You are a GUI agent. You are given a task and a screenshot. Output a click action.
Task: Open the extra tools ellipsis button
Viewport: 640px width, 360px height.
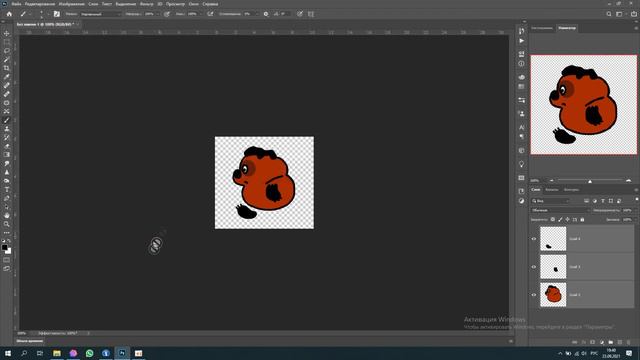[x=7, y=233]
